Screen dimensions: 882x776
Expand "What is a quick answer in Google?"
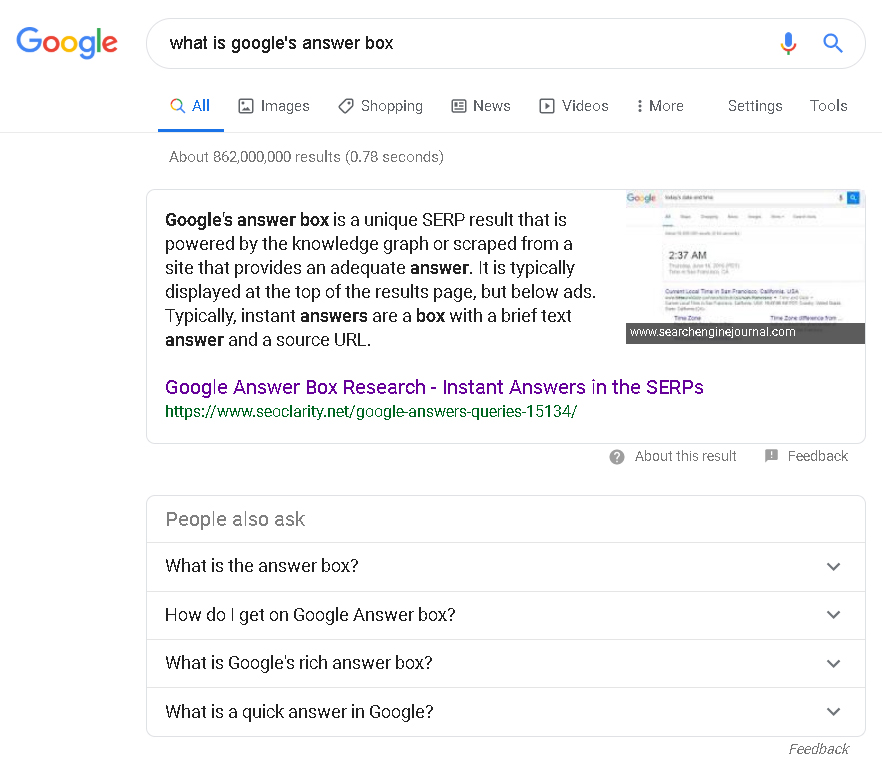[833, 712]
